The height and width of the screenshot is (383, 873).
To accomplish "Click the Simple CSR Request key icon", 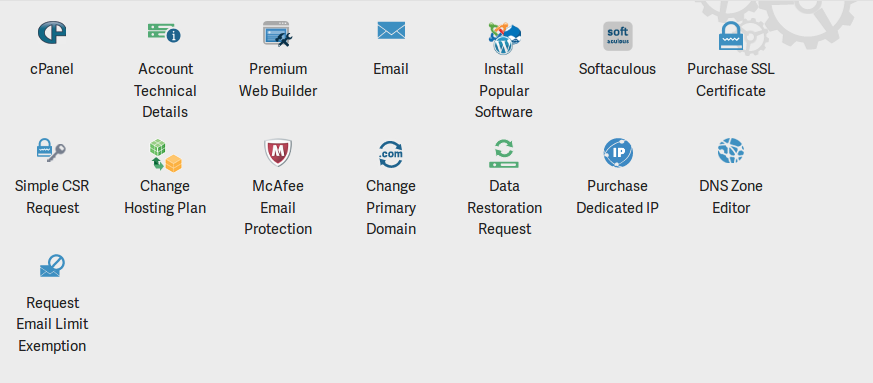I will (x=51, y=150).
